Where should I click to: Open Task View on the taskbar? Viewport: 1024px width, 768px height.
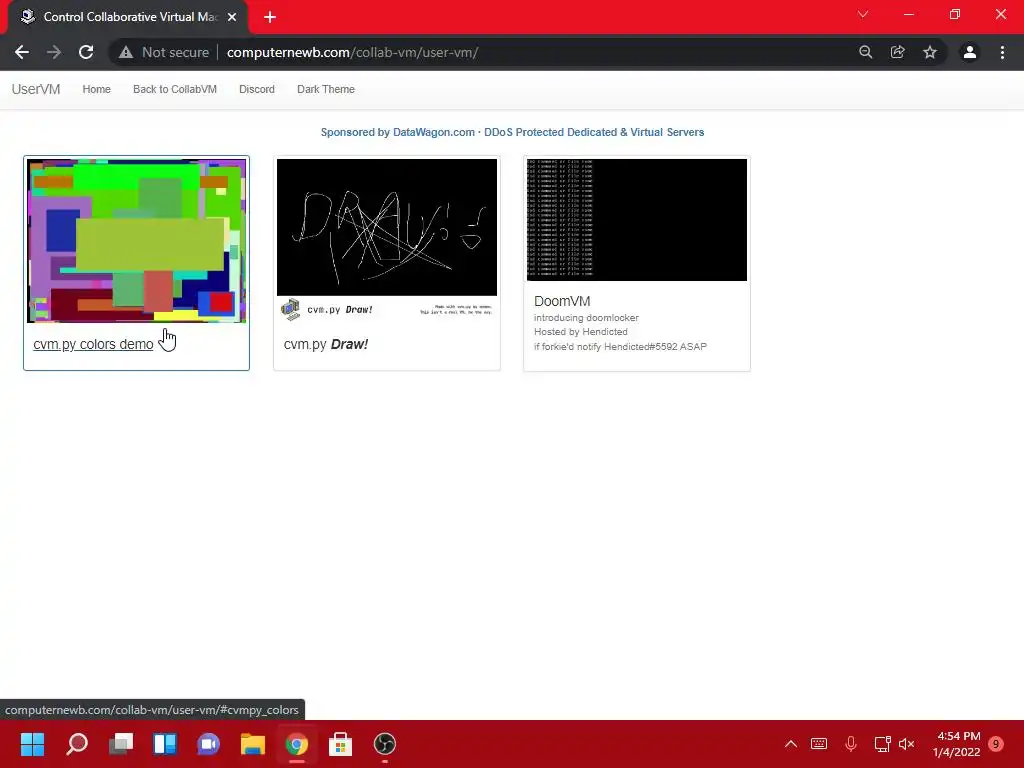tap(121, 744)
